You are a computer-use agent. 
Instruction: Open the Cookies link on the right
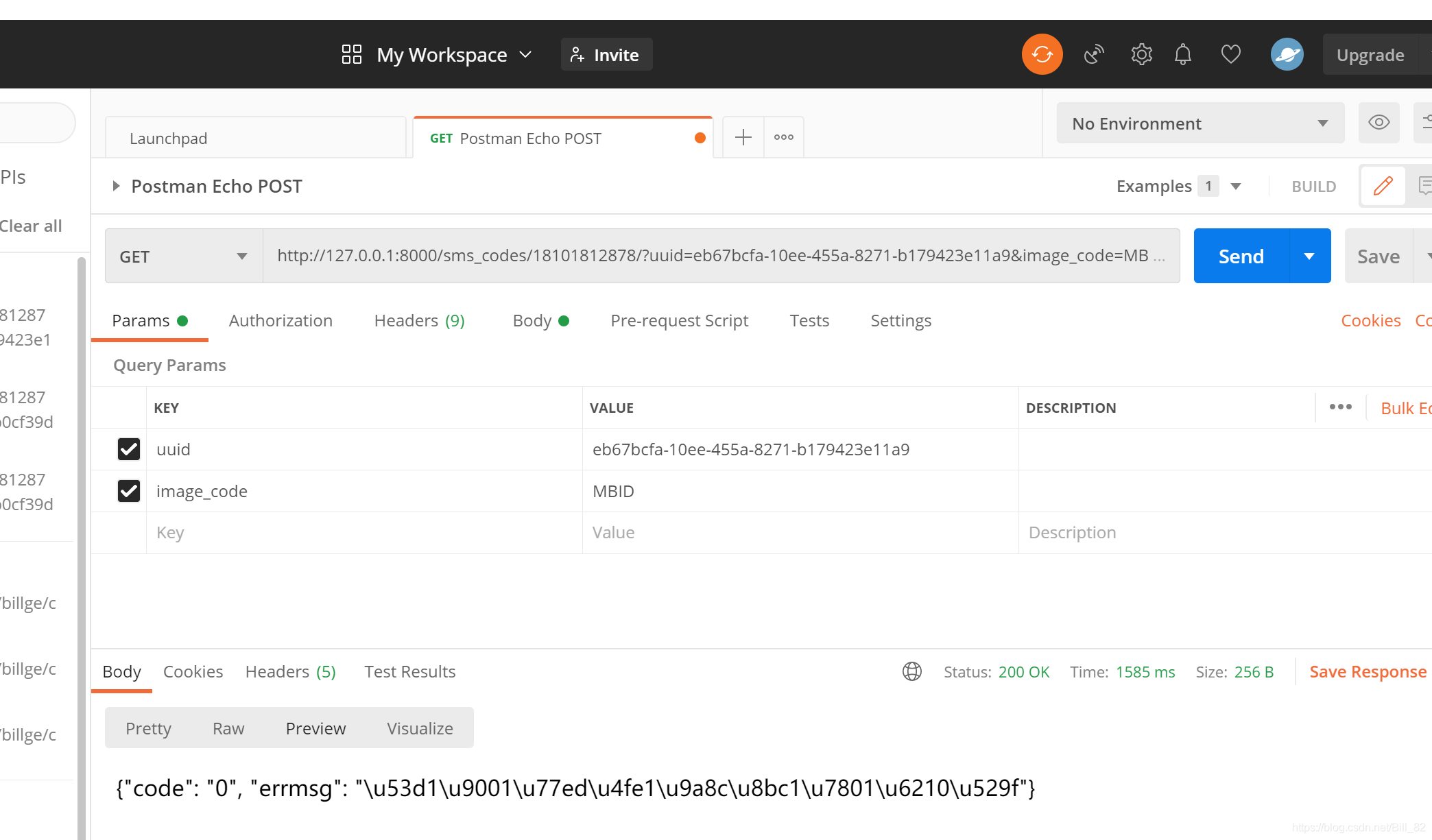tap(1370, 320)
